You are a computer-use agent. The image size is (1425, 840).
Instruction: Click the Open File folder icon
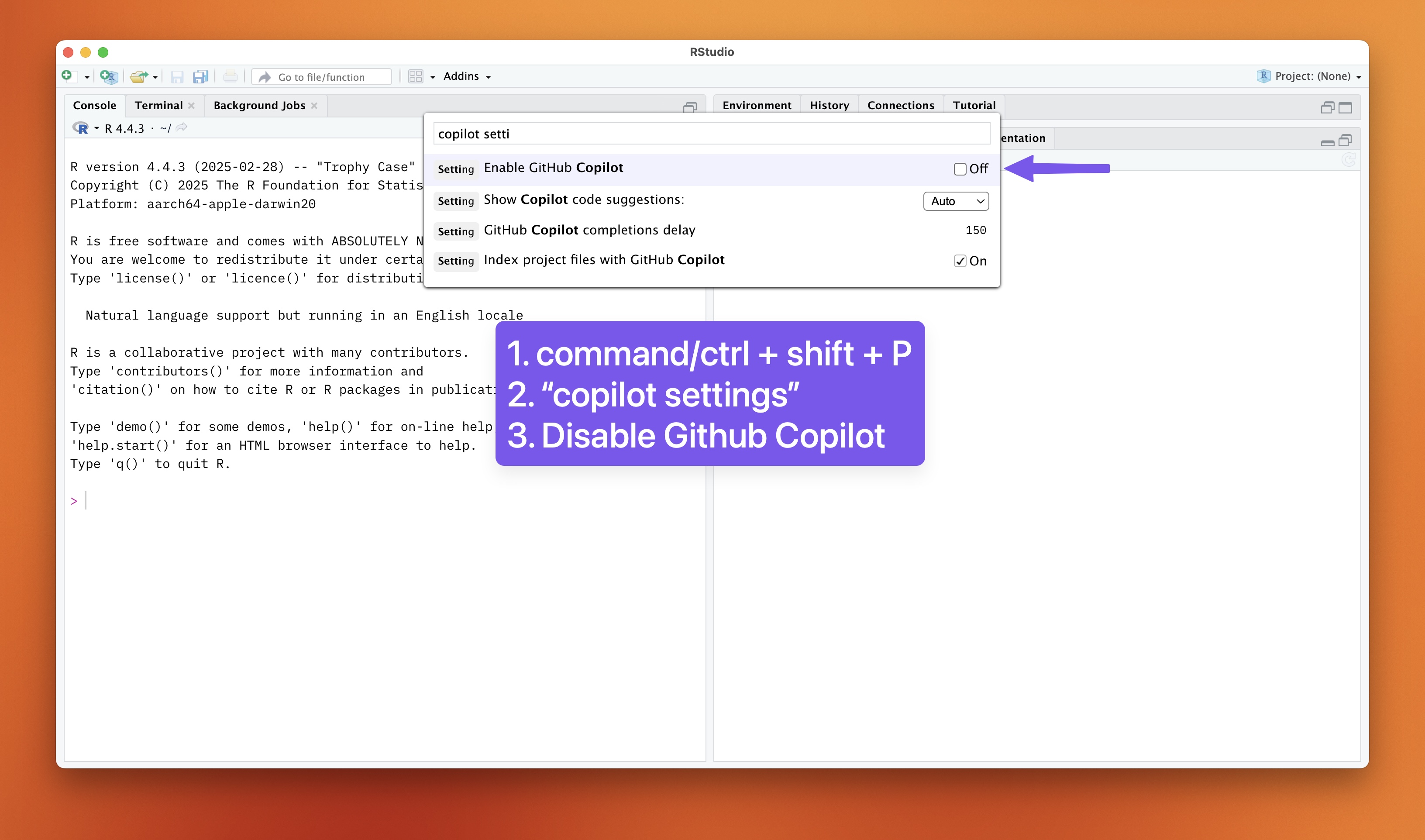click(138, 76)
